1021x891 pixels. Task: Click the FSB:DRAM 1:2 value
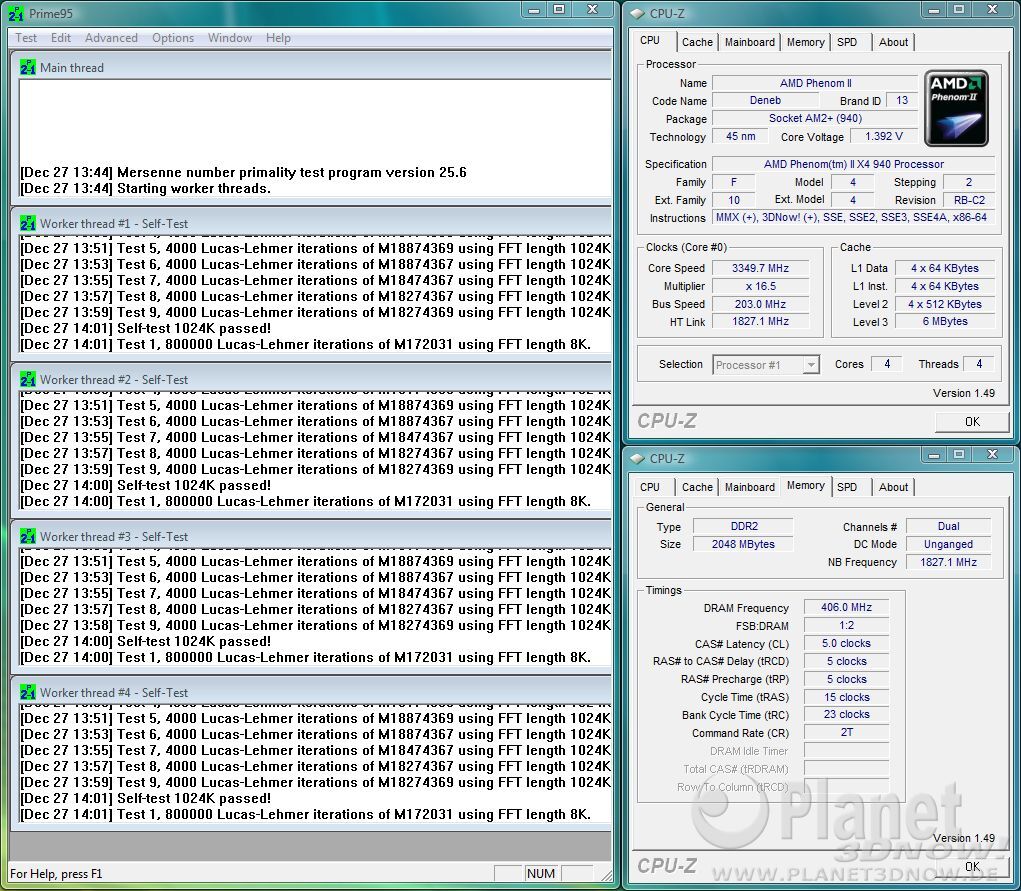tap(846, 625)
